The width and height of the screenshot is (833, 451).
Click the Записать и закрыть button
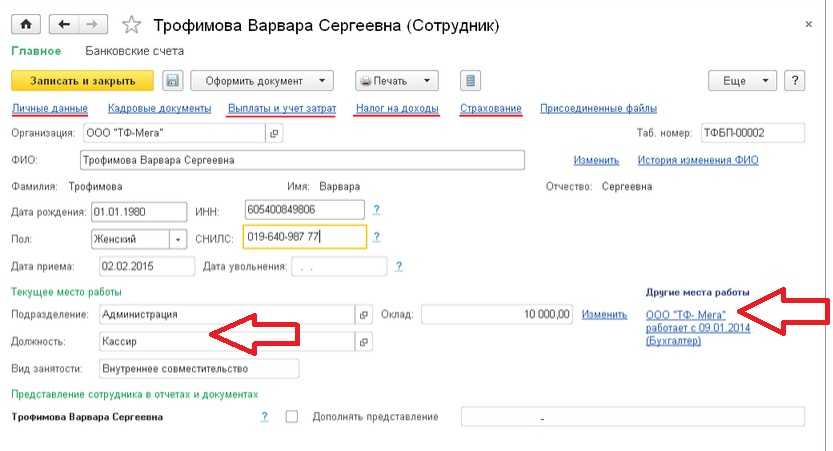pyautogui.click(x=82, y=81)
